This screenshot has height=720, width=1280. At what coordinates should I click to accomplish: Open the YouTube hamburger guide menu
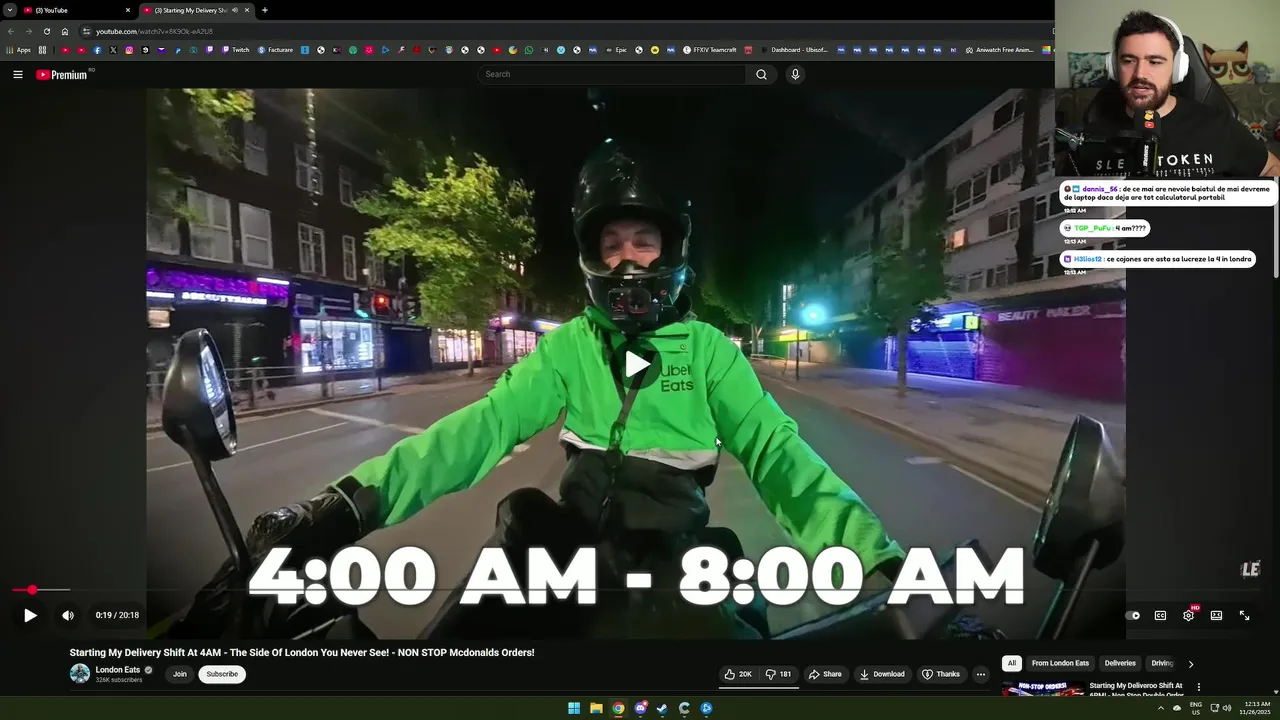(18, 74)
